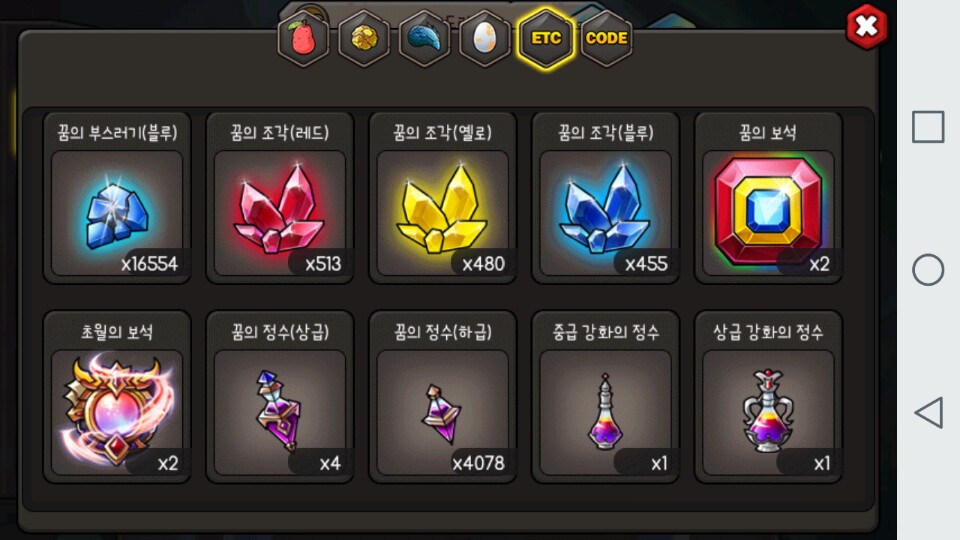
Task: Pick the blue crystal 꿈의 조각(블루) x455
Action: [x=606, y=198]
